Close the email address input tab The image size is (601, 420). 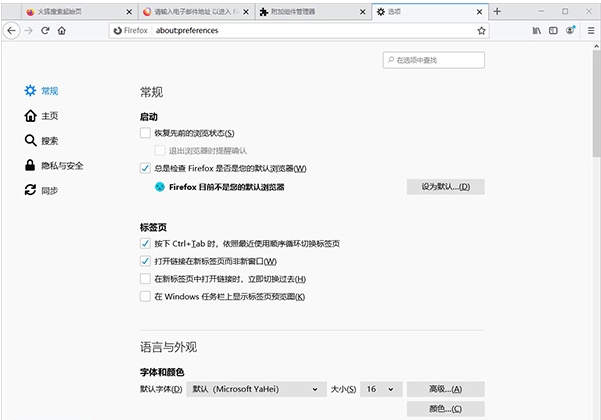tap(246, 12)
